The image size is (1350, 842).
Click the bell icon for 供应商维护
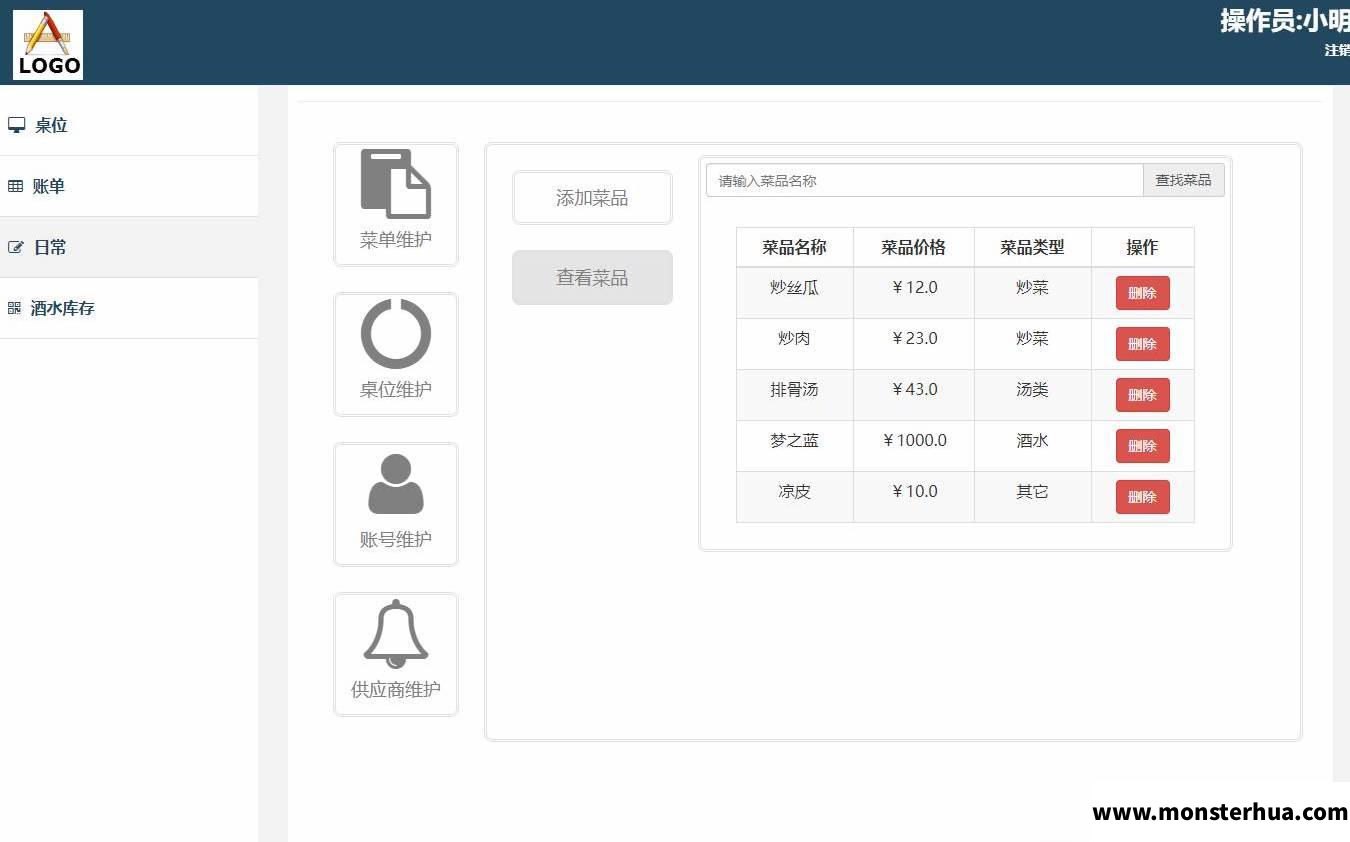396,634
